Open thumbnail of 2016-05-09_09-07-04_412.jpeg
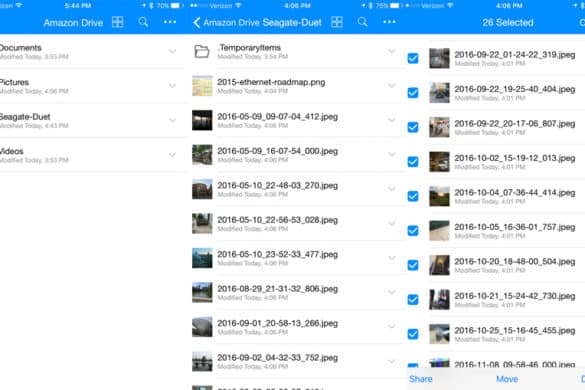 coord(202,120)
